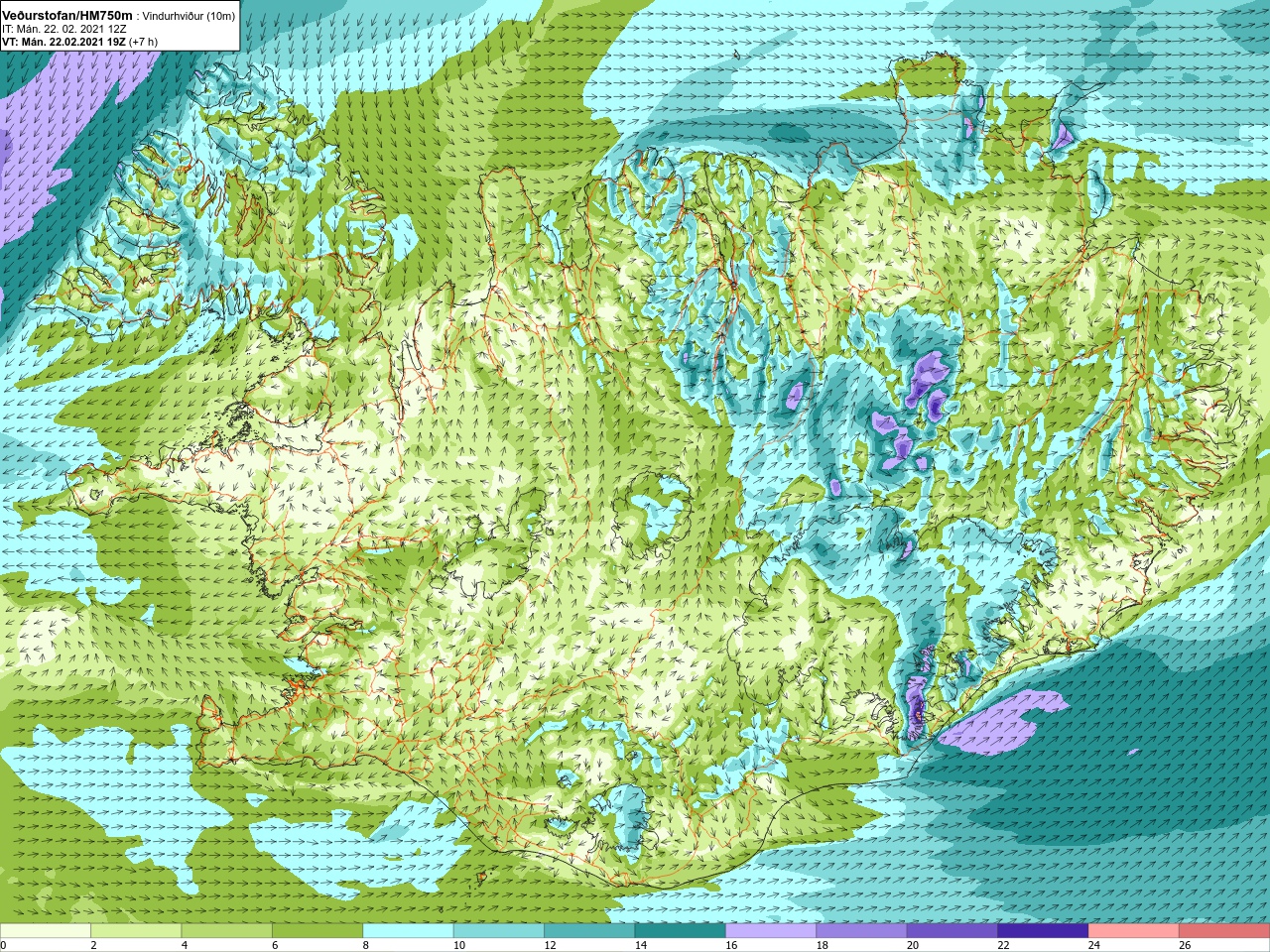This screenshot has height=952, width=1270.
Task: Click the legend label "26"
Action: pyautogui.click(x=1185, y=946)
